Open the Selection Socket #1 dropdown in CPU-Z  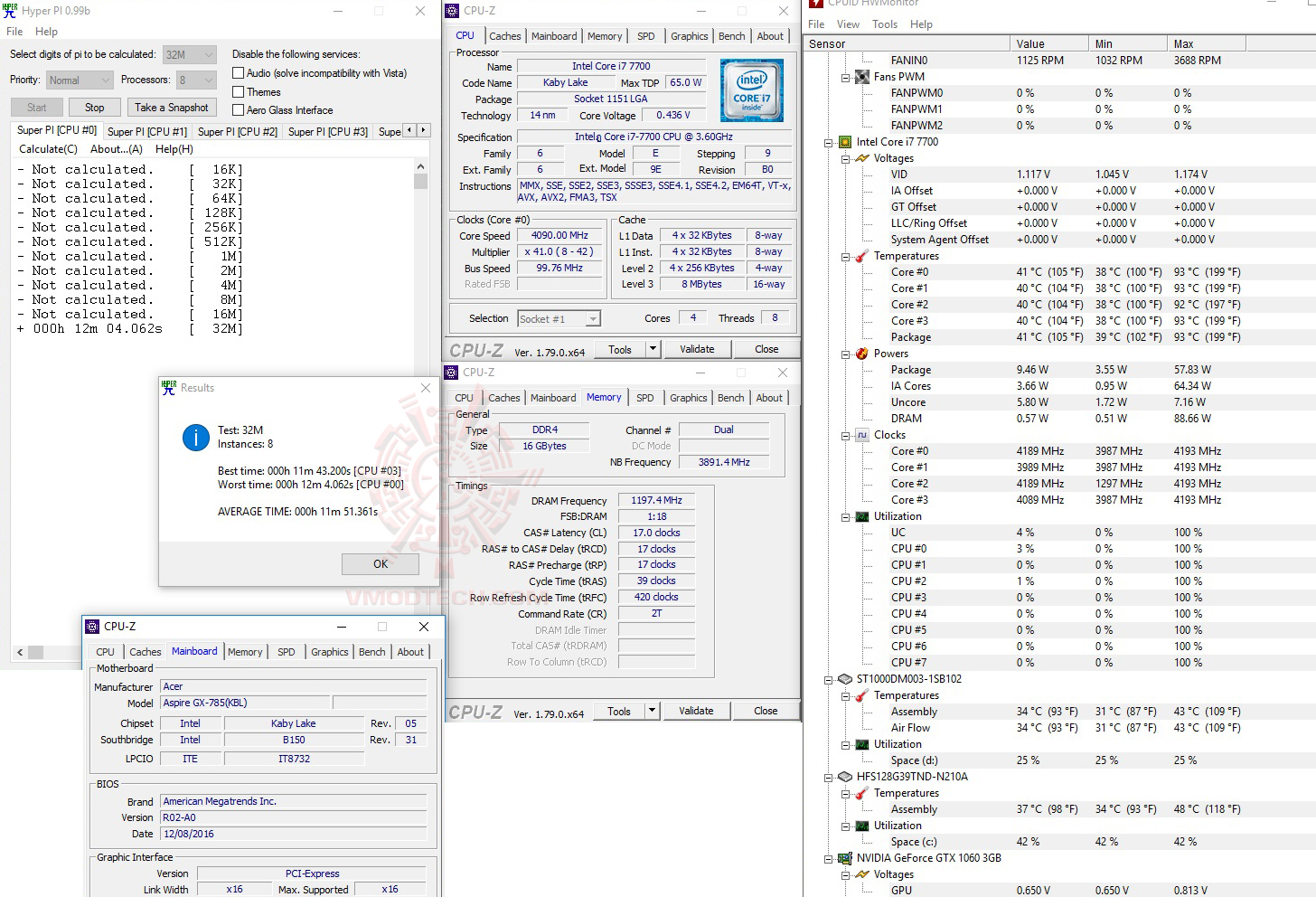tap(559, 318)
